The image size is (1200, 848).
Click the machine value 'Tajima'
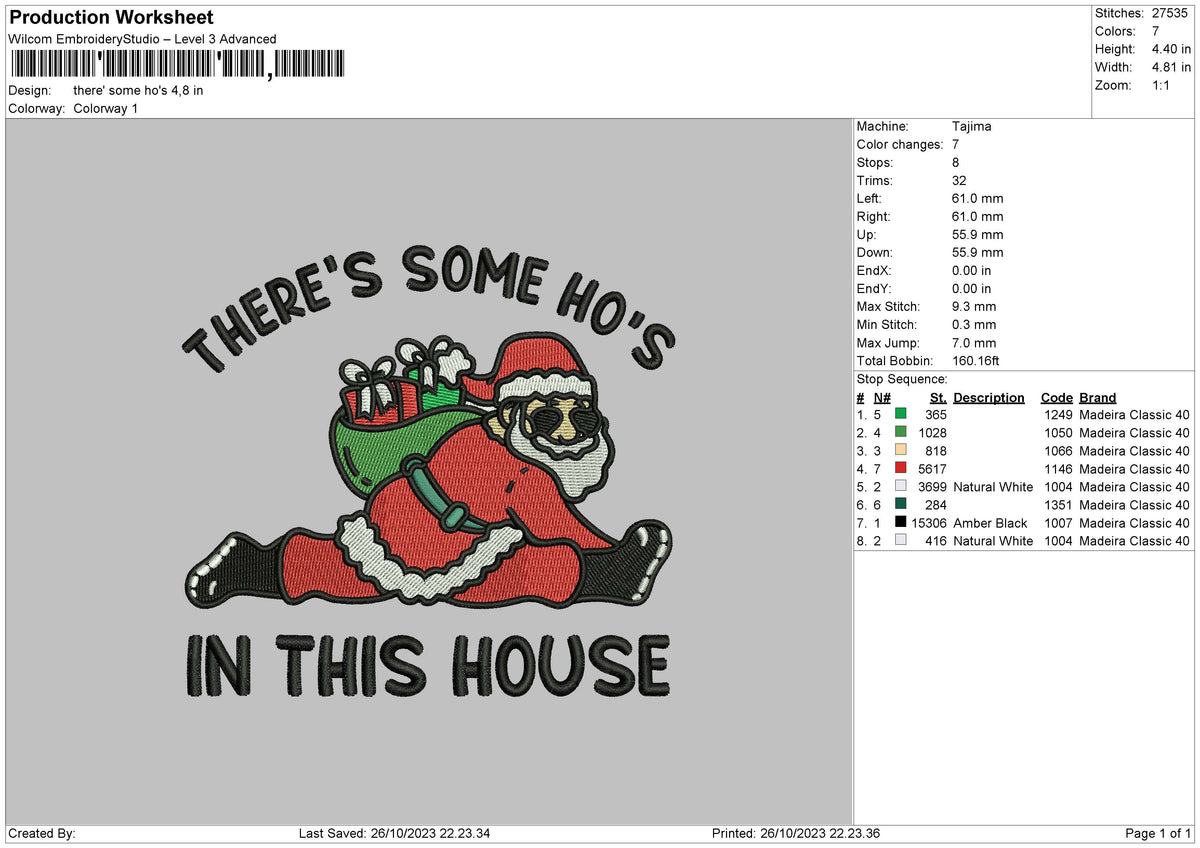pos(972,126)
